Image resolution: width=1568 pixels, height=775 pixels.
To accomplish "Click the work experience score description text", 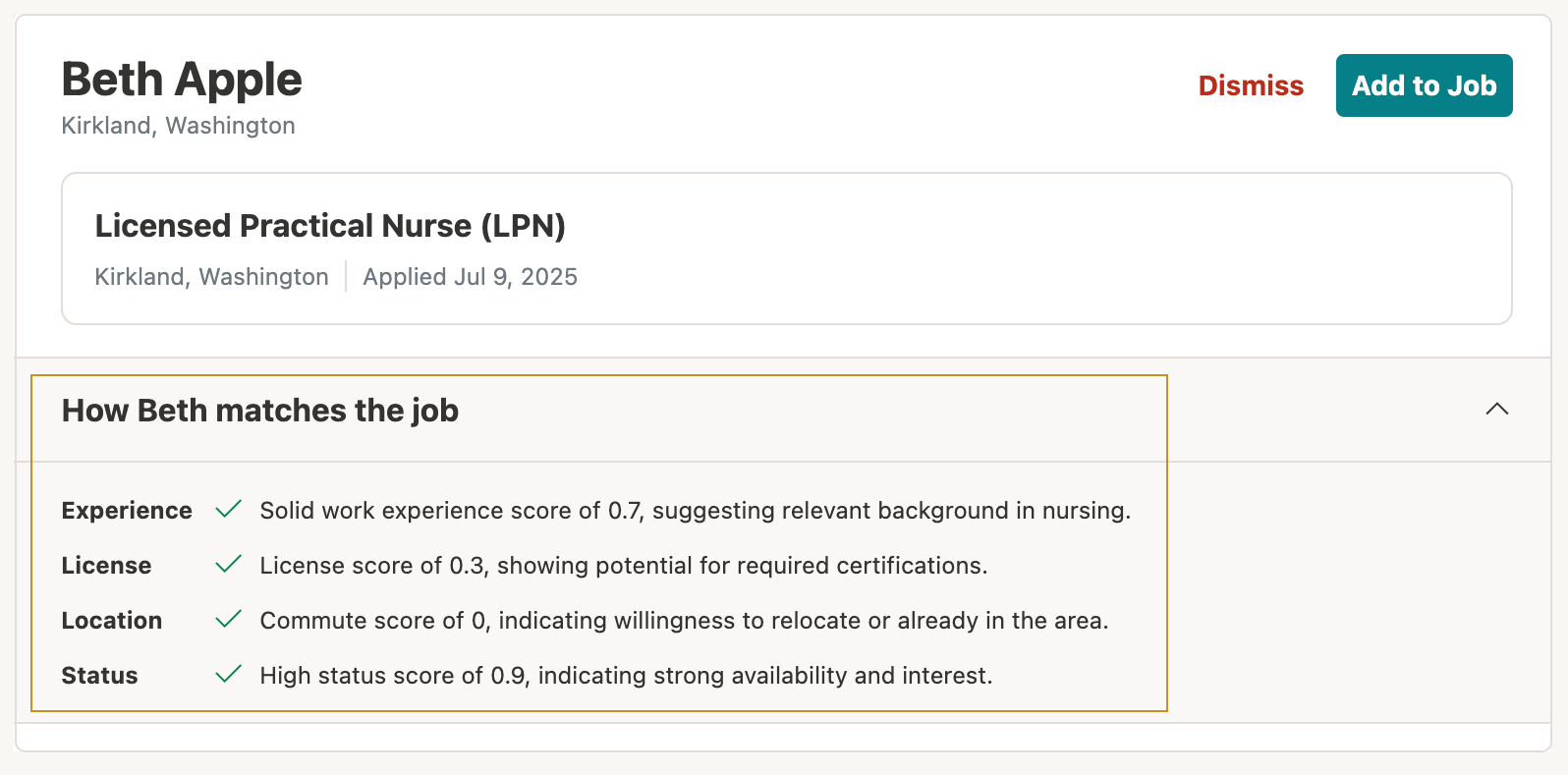I will pos(695,511).
